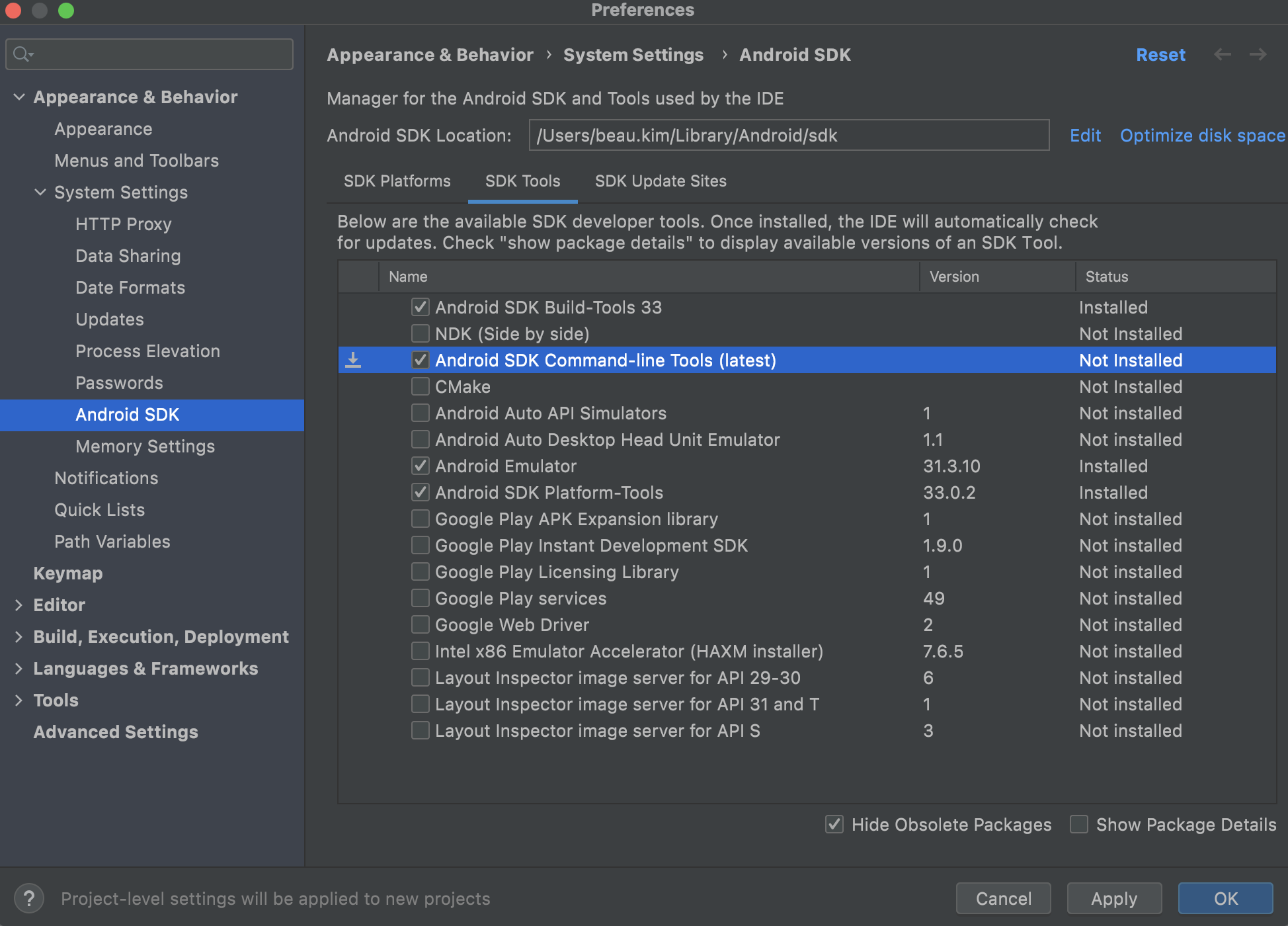Enable Show Package Details
Image resolution: width=1288 pixels, height=926 pixels.
1079,824
